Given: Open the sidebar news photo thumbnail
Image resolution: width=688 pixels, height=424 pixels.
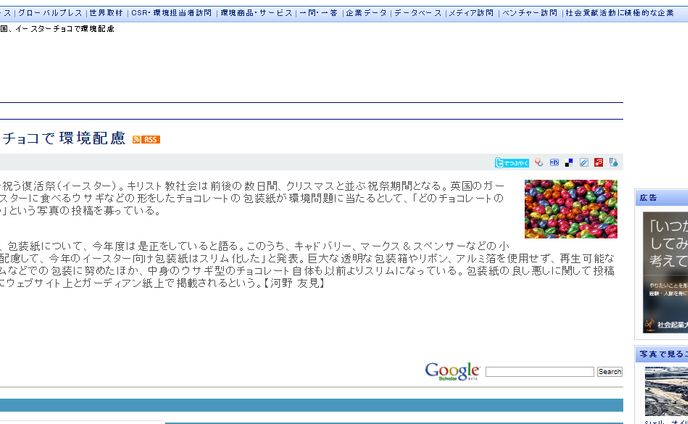Looking at the screenshot, I should [x=666, y=391].
